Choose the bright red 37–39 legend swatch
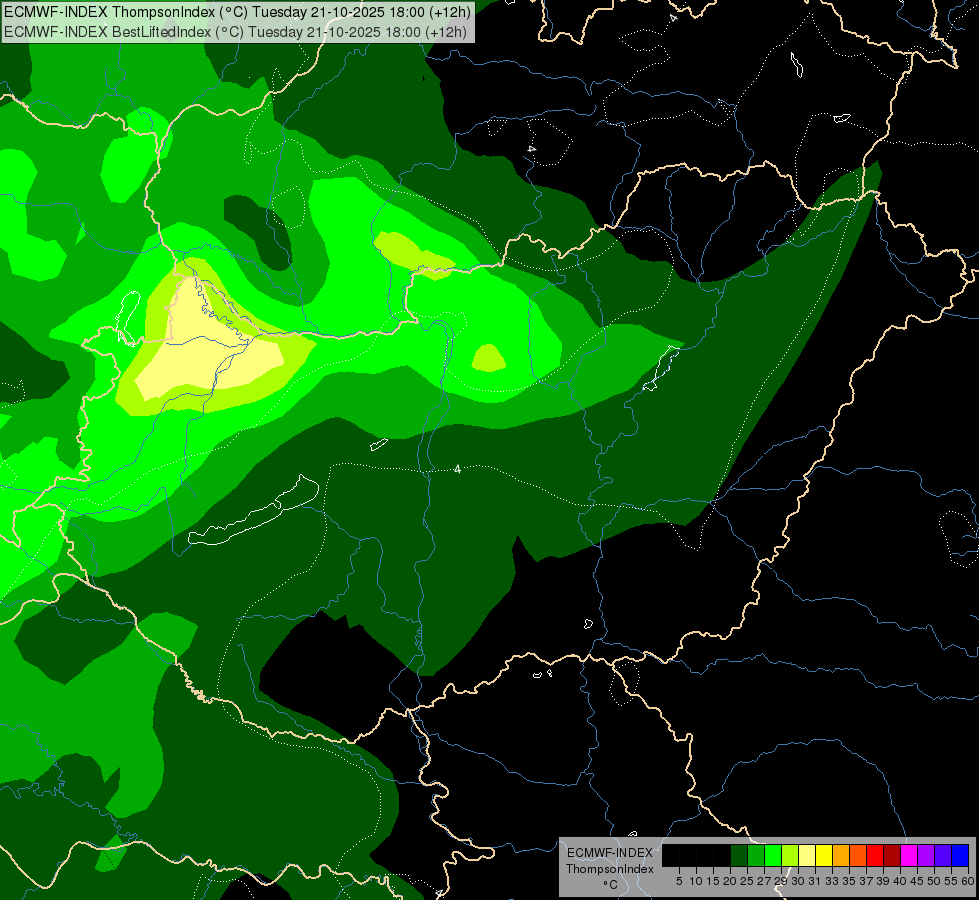Viewport: 979px width, 900px height. [x=875, y=855]
